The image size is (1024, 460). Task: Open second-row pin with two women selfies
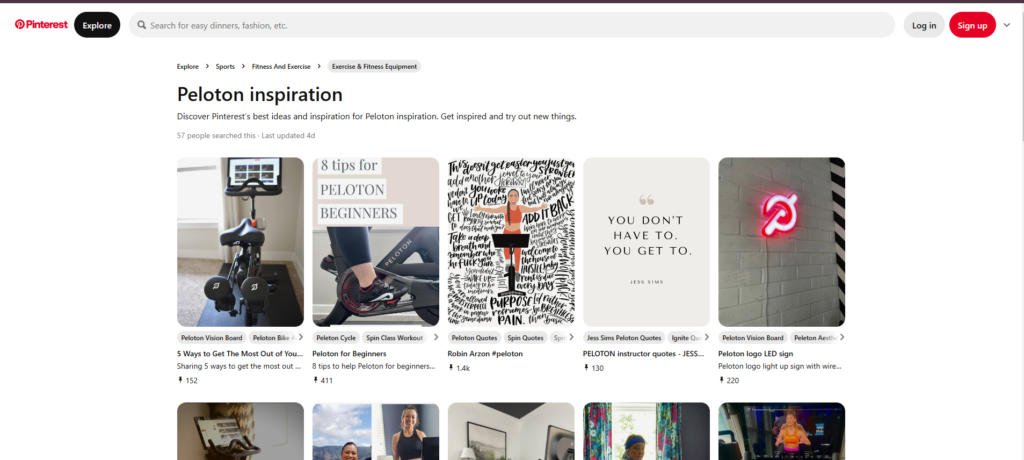(376, 431)
